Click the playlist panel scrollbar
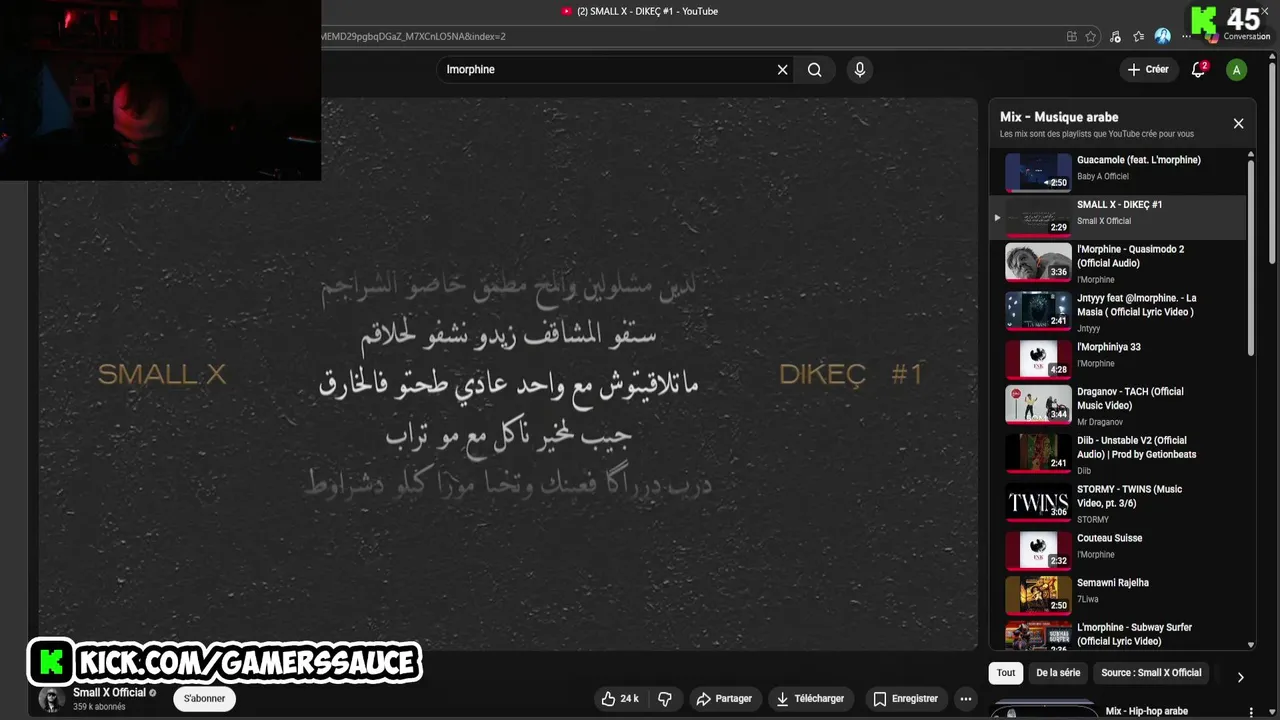 pyautogui.click(x=1250, y=258)
